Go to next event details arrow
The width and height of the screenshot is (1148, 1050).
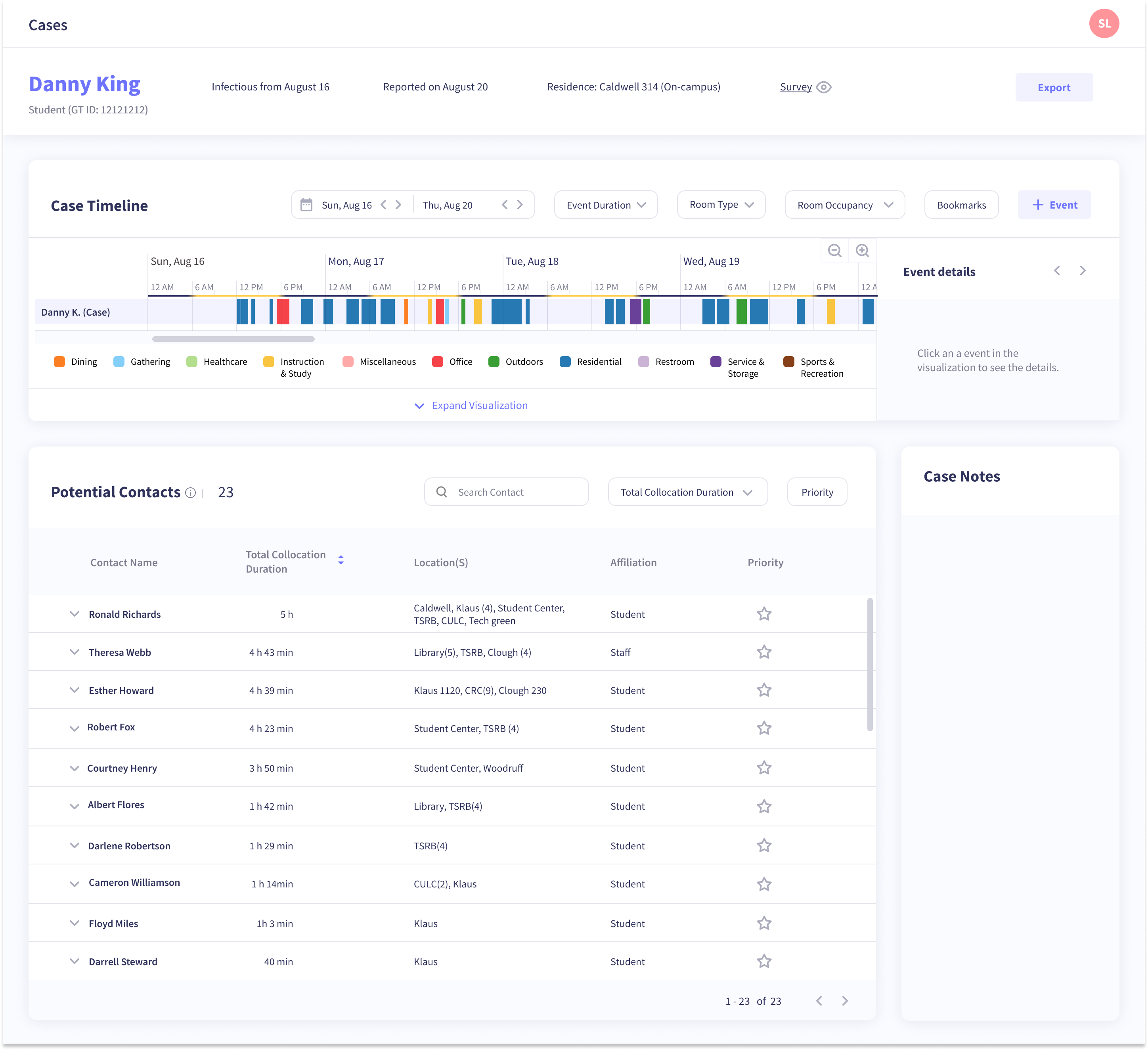click(1083, 271)
